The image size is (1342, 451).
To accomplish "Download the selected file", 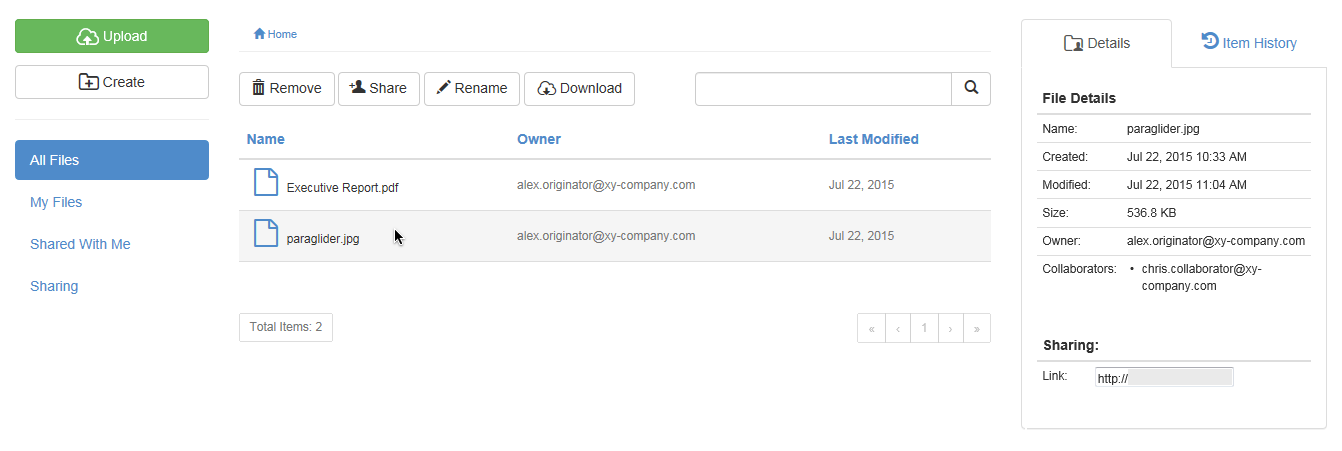I will (579, 88).
